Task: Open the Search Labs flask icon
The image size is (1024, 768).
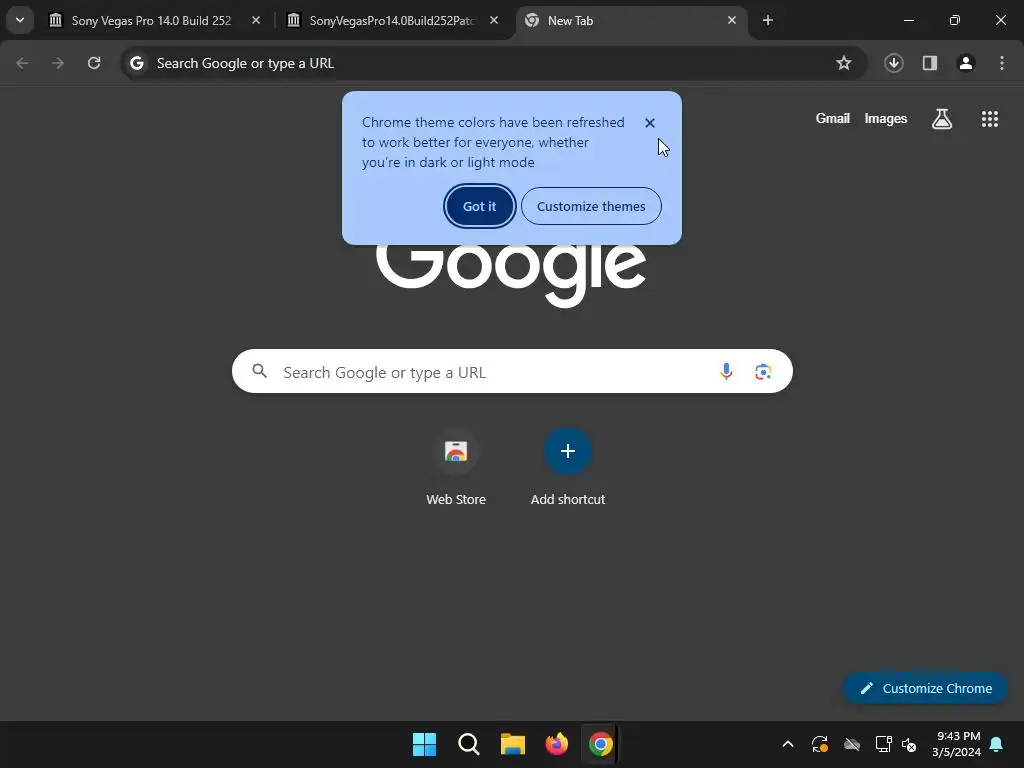Action: tap(942, 119)
